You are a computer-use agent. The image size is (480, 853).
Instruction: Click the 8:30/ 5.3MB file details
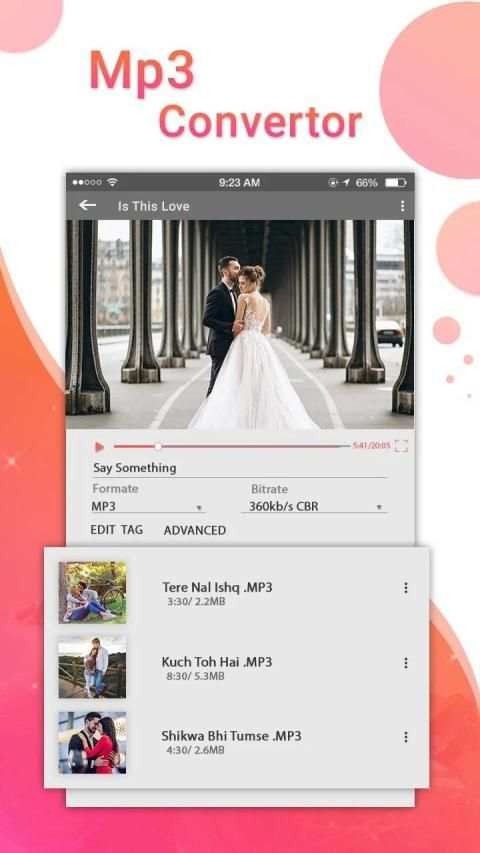click(195, 676)
